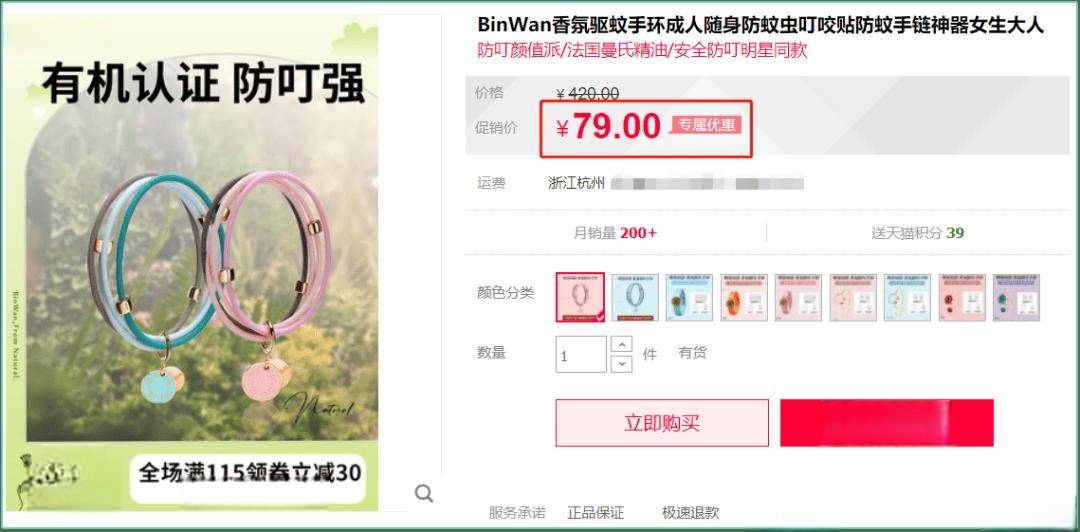The height and width of the screenshot is (532, 1080).
Task: Choose the blue watch-style band option
Action: 689,297
